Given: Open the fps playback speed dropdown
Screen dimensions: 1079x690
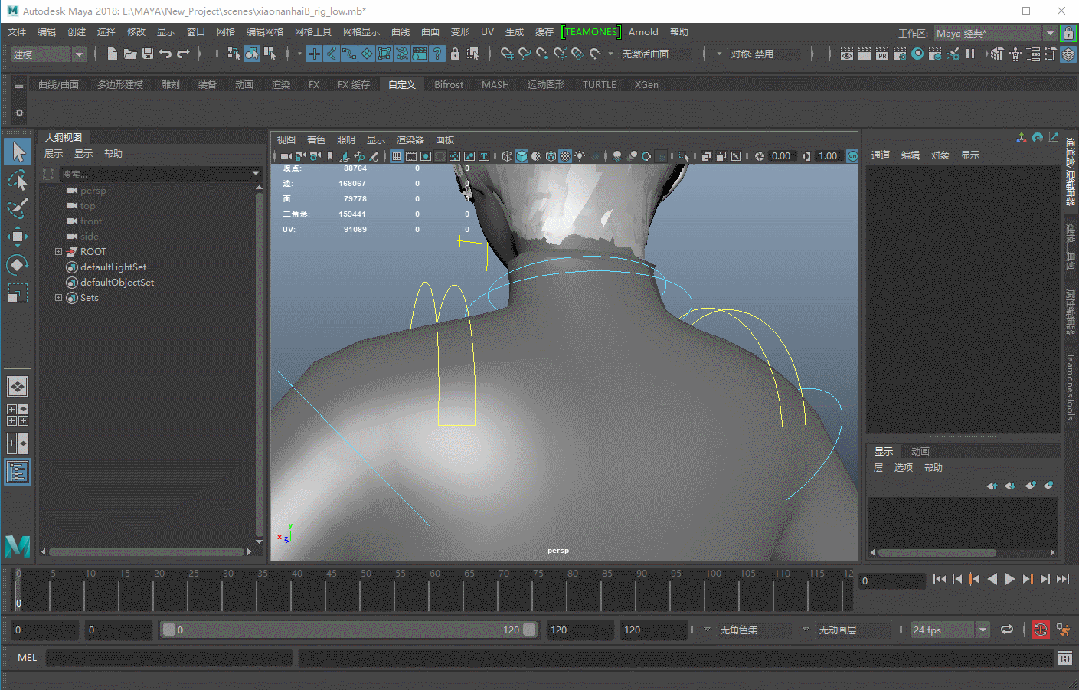Looking at the screenshot, I should pyautogui.click(x=983, y=629).
